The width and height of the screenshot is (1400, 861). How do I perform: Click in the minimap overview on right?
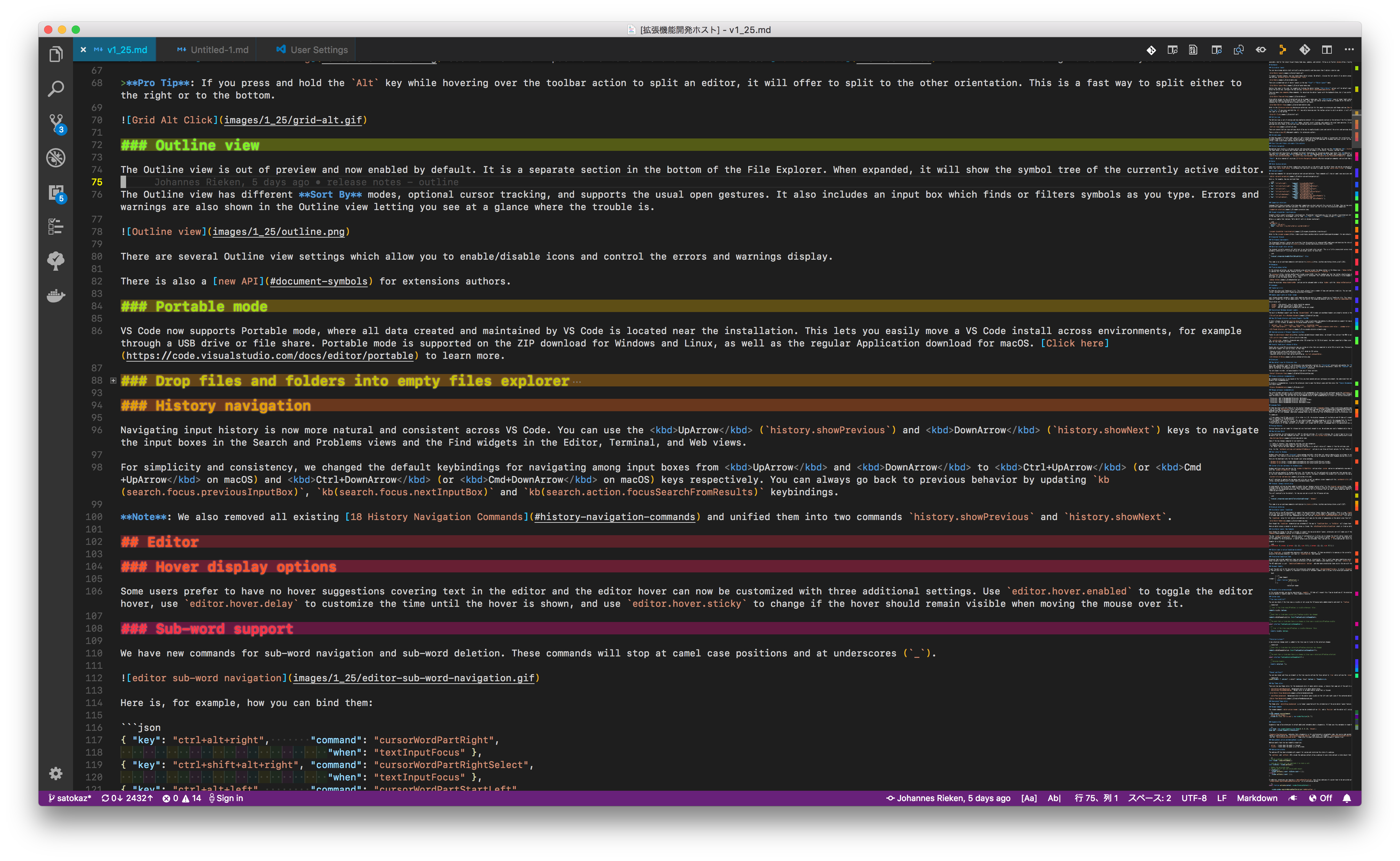1310,398
